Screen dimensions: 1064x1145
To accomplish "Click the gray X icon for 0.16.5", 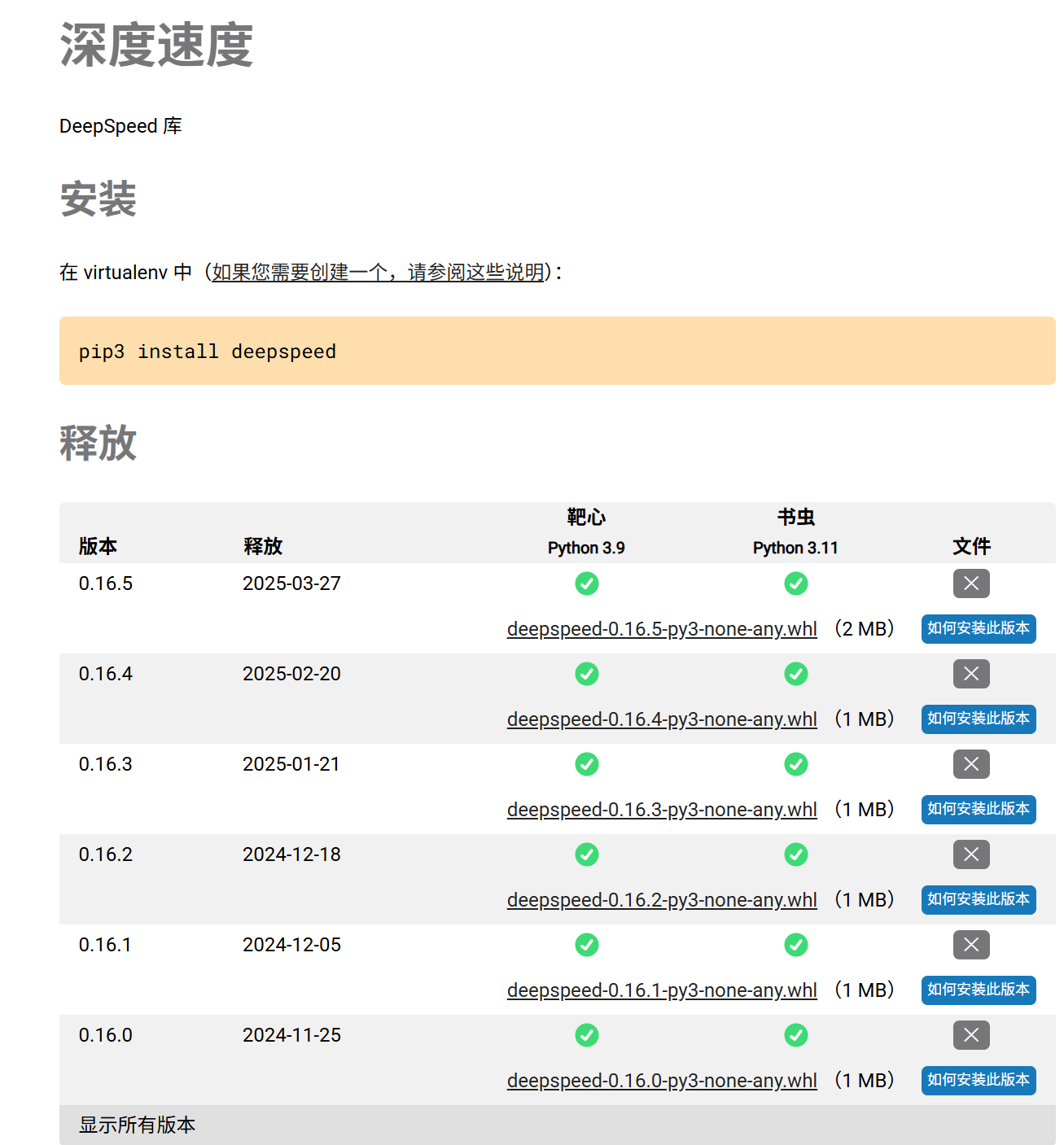I will click(971, 583).
